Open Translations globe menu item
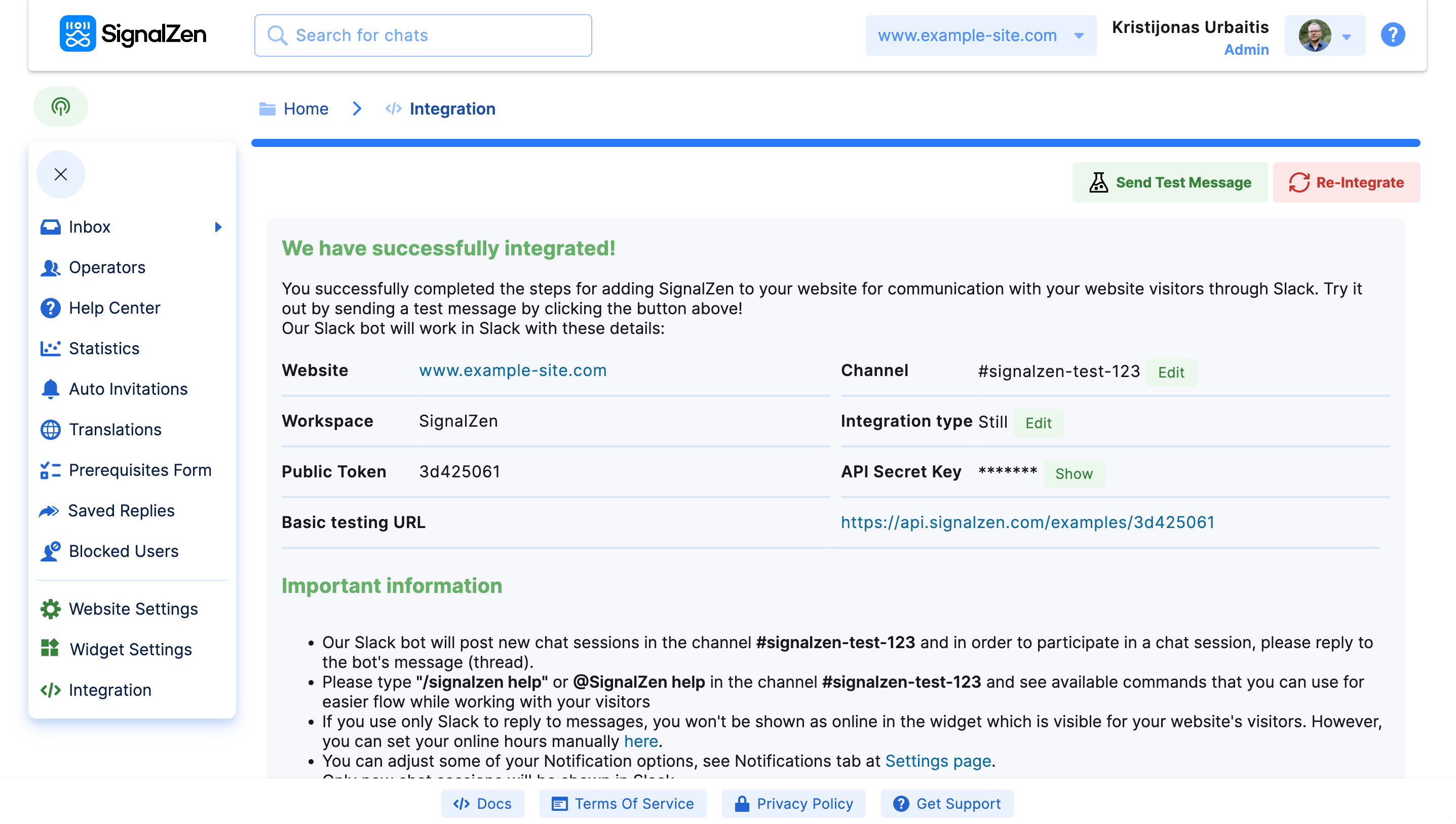1456x824 pixels. (x=115, y=430)
